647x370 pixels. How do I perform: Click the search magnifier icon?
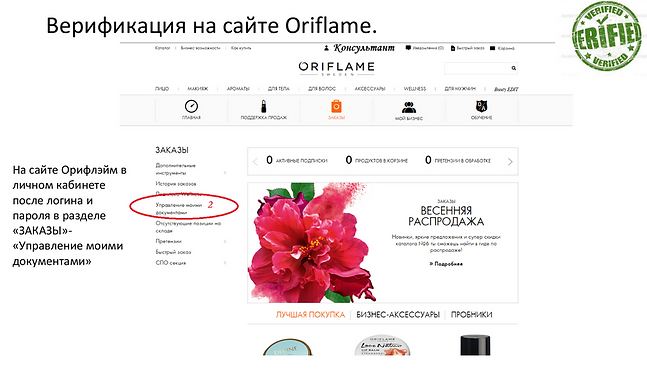click(514, 68)
